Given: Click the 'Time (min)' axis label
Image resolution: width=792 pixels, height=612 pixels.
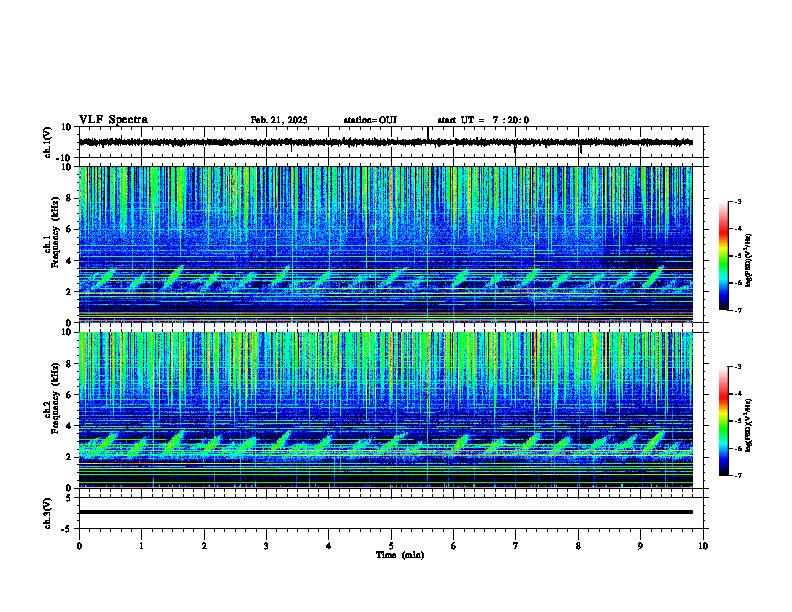Looking at the screenshot, I should [400, 555].
